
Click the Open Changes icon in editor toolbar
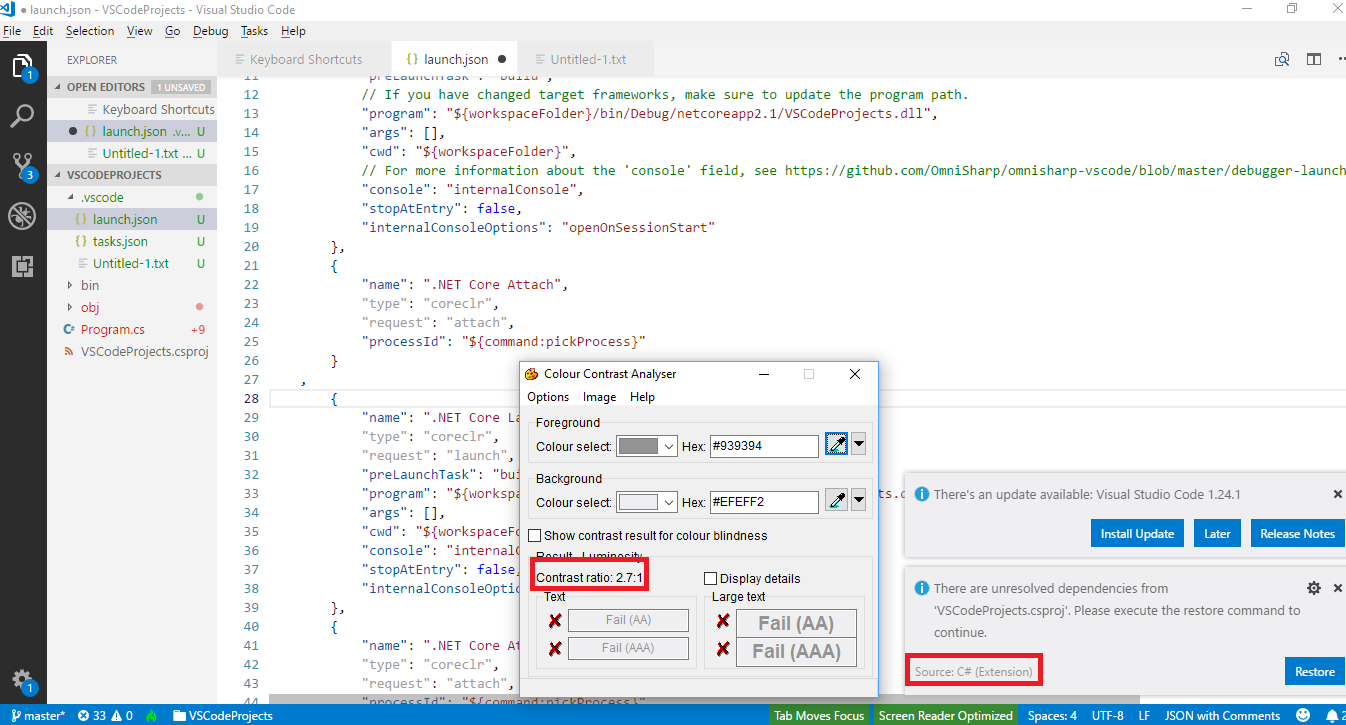1282,59
